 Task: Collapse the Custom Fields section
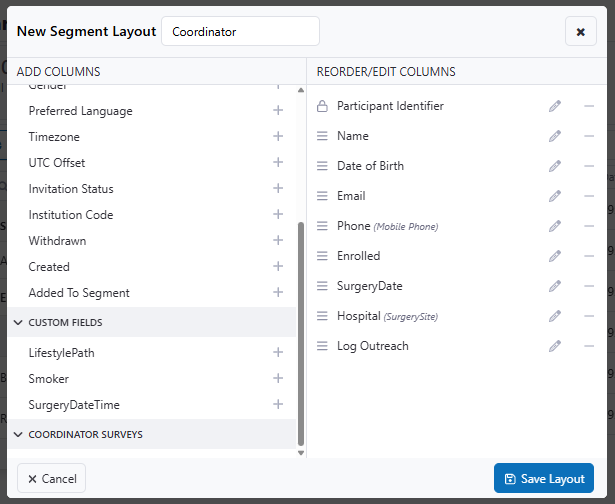[18, 323]
